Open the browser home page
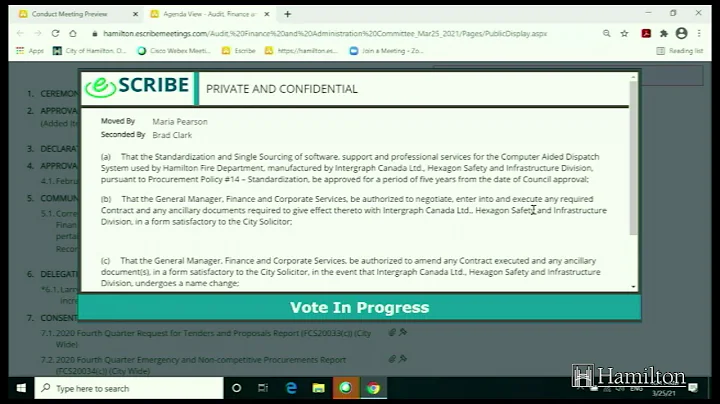Image resolution: width=720 pixels, height=404 pixels. (x=73, y=34)
